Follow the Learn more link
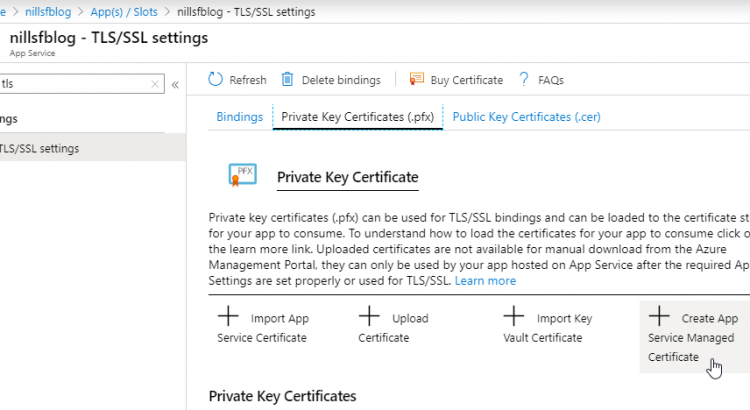The image size is (750, 410). click(485, 281)
